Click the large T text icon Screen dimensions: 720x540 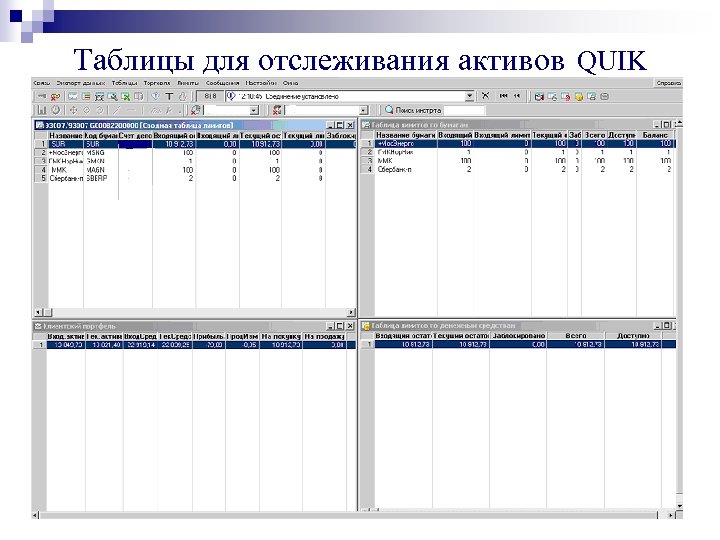tap(169, 96)
